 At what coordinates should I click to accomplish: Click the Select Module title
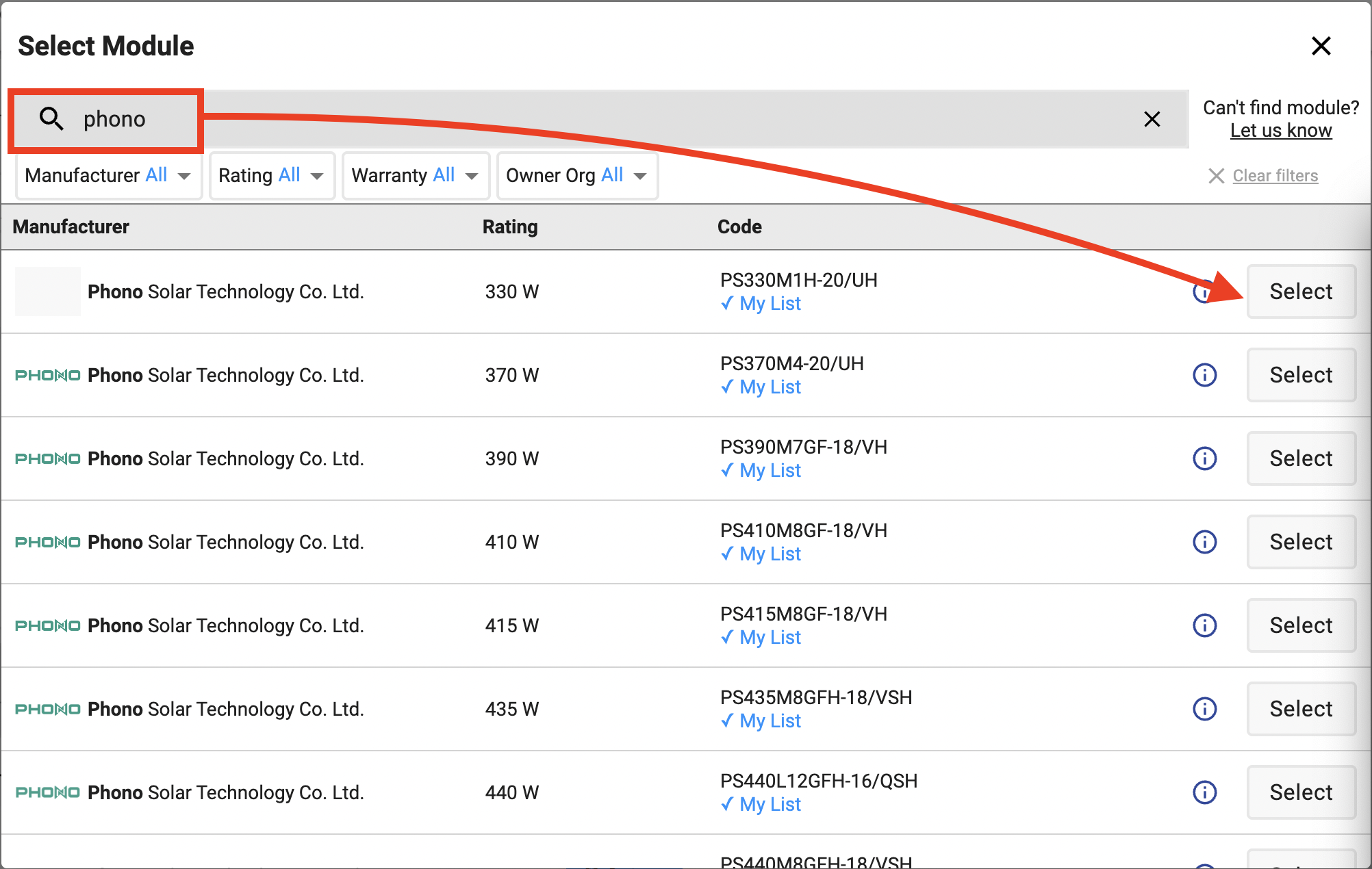point(106,46)
